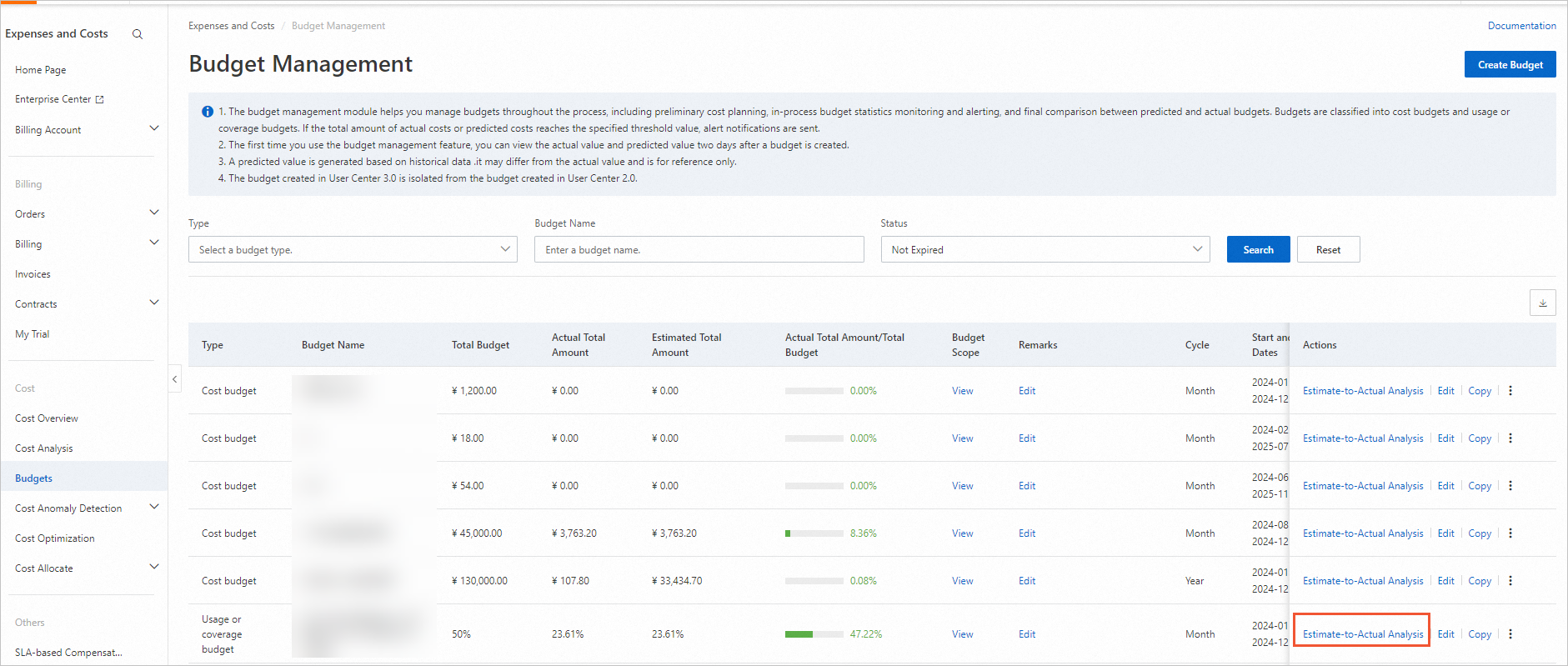Open the Status dropdown showing Not Expired
Image resolution: width=1568 pixels, height=666 pixels.
tap(1044, 250)
